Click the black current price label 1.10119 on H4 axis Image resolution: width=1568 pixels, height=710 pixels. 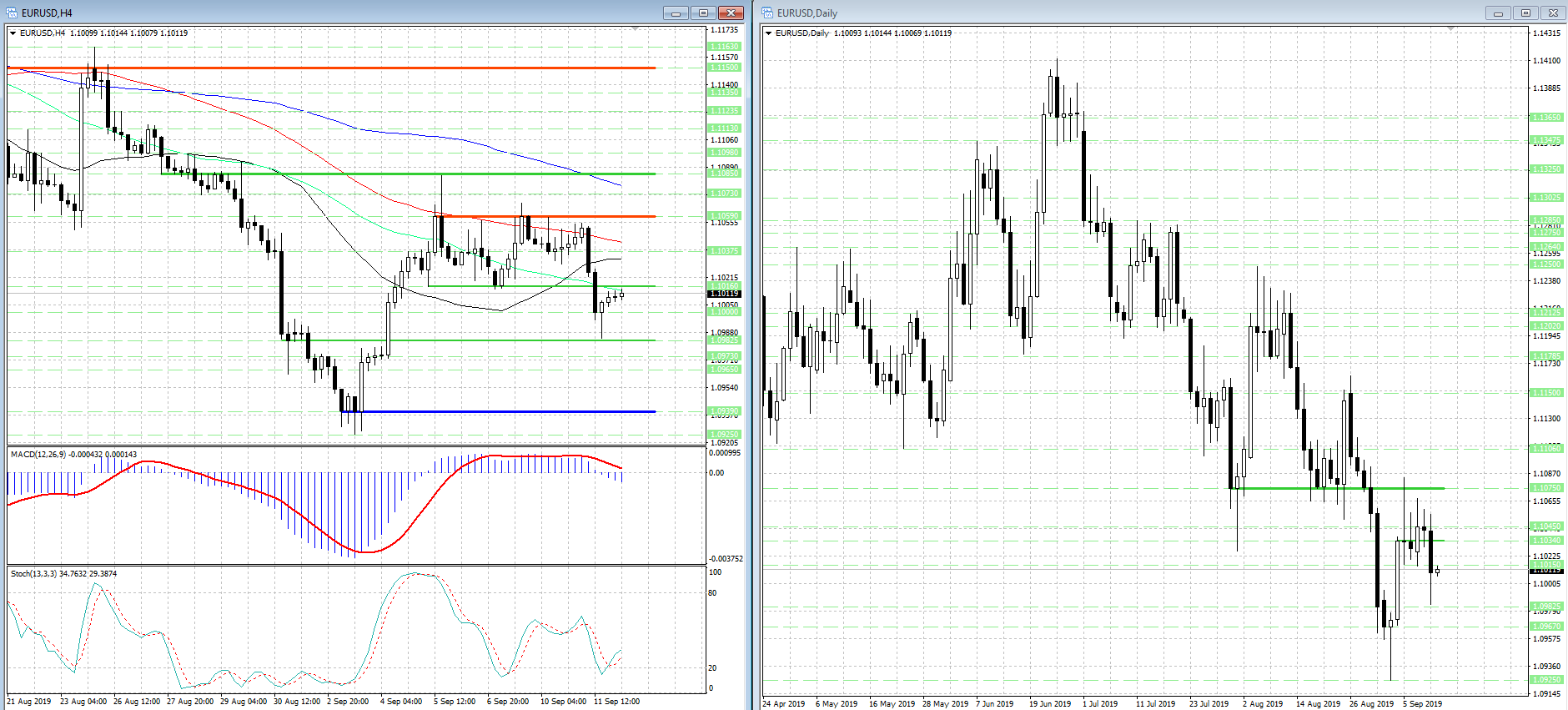[723, 294]
